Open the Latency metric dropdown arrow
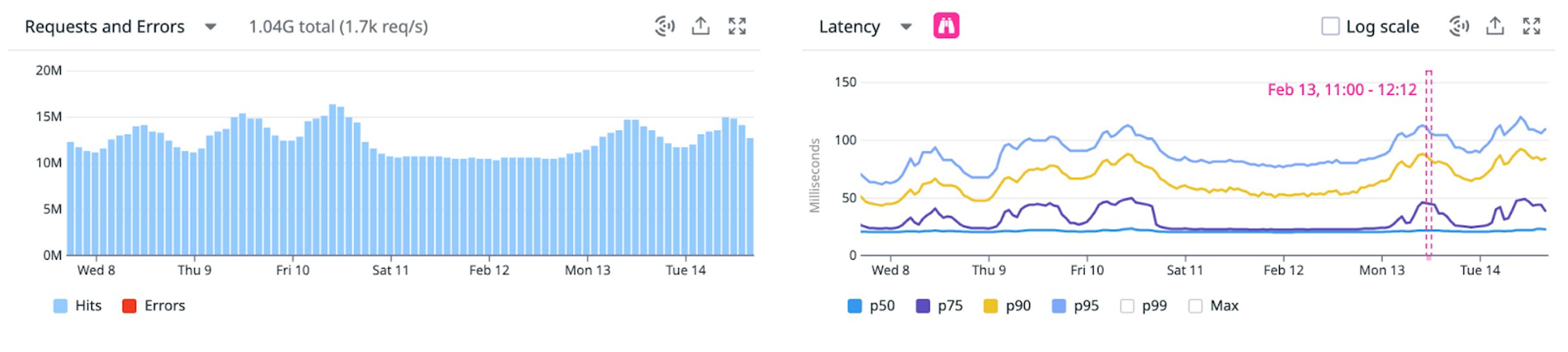This screenshot has height=352, width=1568. click(906, 27)
